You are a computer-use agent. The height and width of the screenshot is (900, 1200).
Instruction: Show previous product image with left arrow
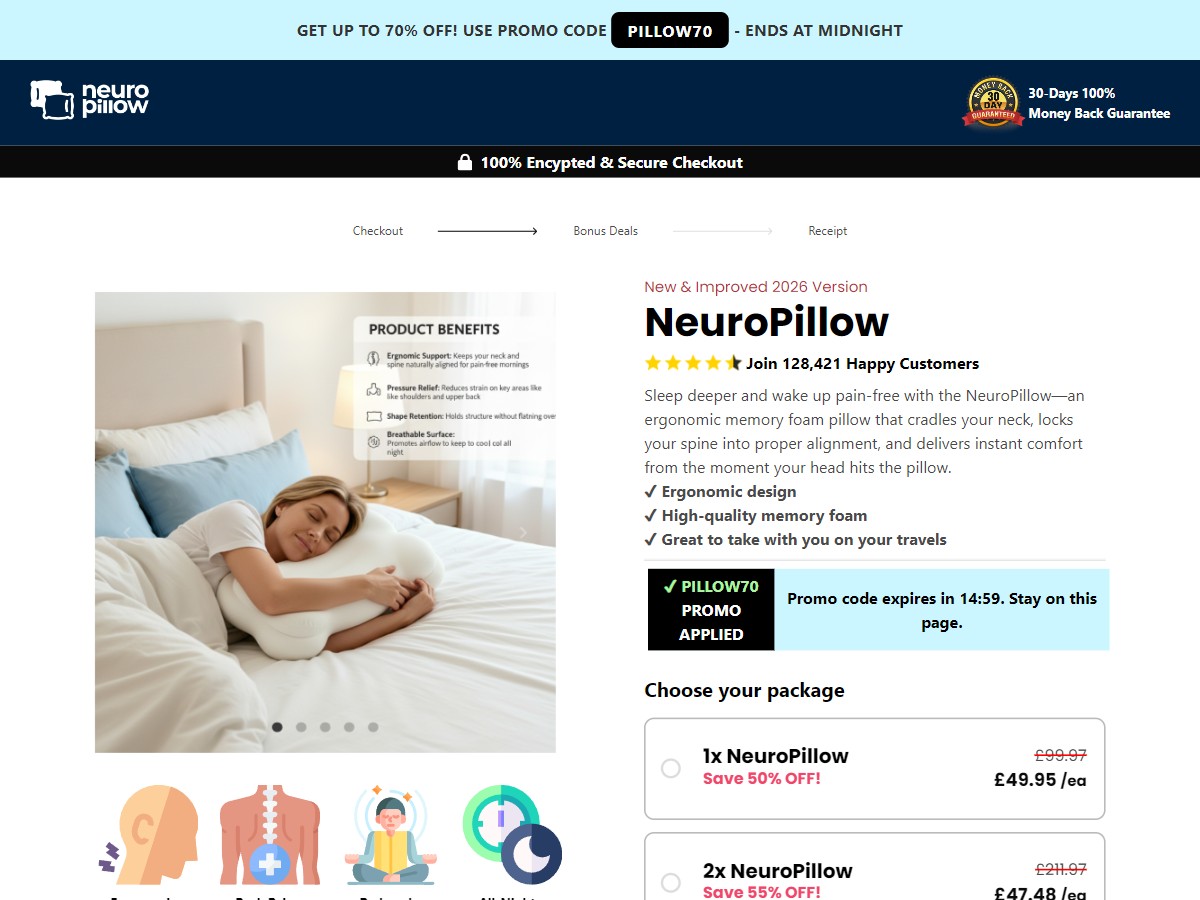[x=127, y=532]
